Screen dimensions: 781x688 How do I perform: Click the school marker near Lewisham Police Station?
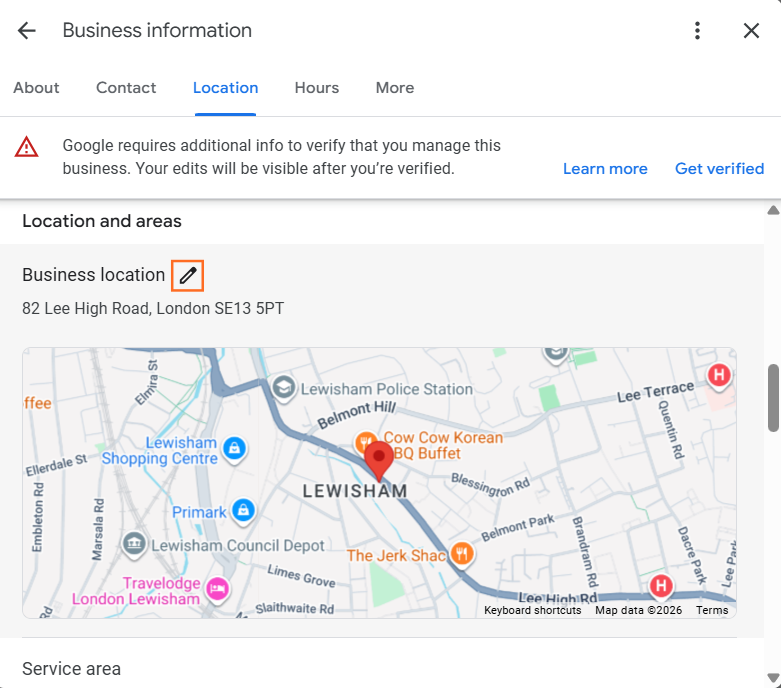click(x=283, y=387)
